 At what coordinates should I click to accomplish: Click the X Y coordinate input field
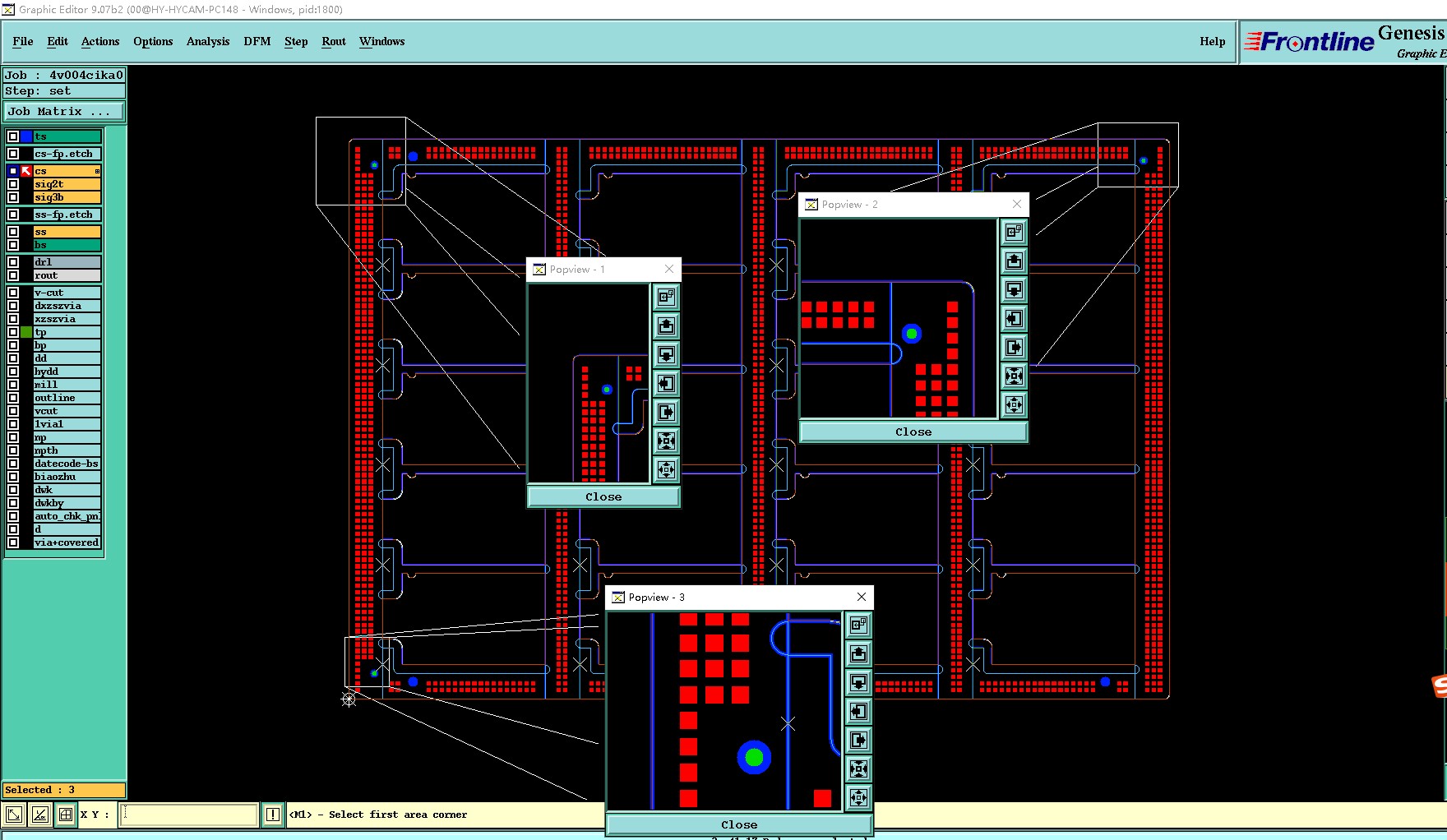(190, 815)
